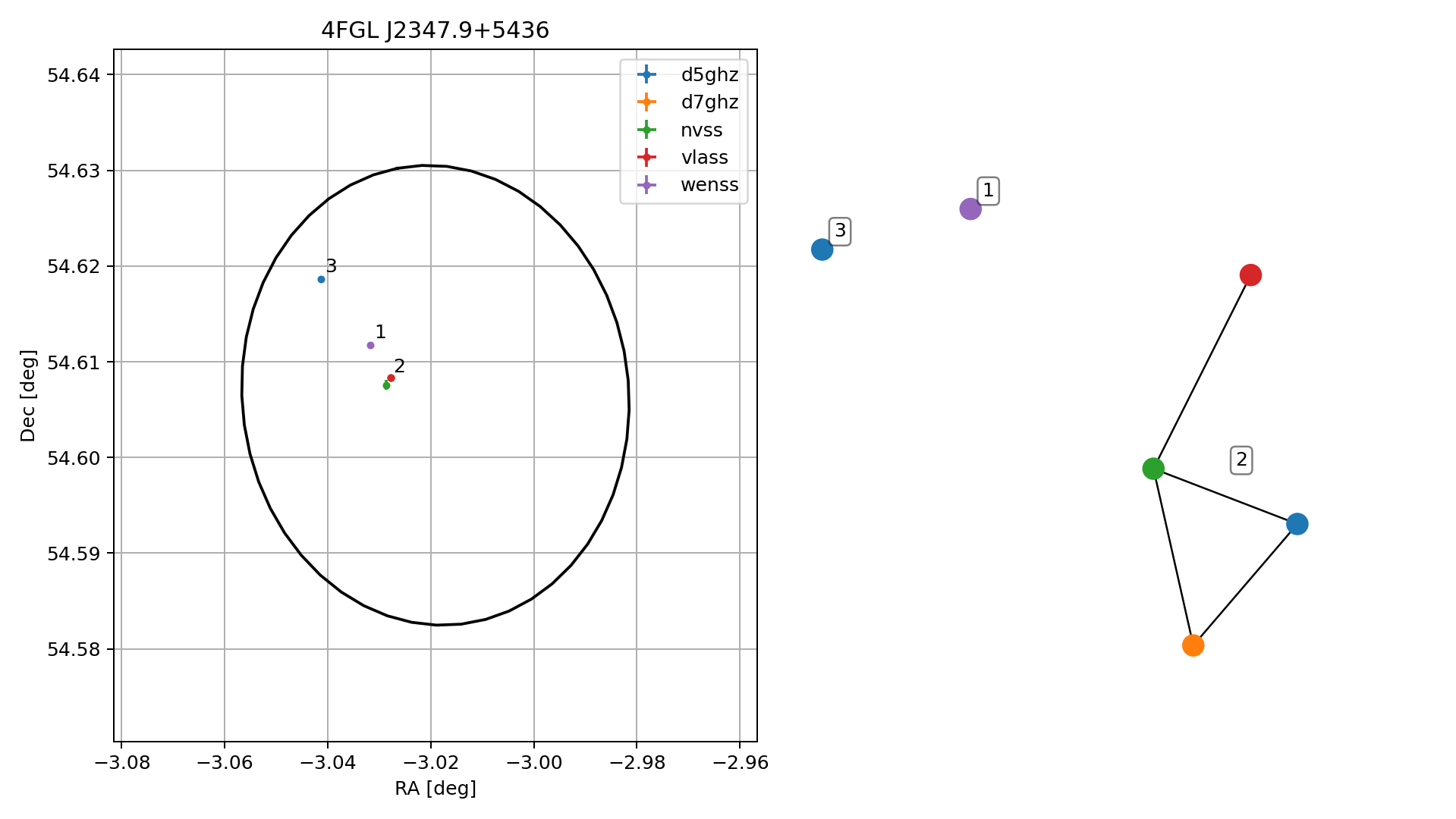The height and width of the screenshot is (819, 1456).
Task: Select the purple graph node near label 1
Action: (x=970, y=209)
